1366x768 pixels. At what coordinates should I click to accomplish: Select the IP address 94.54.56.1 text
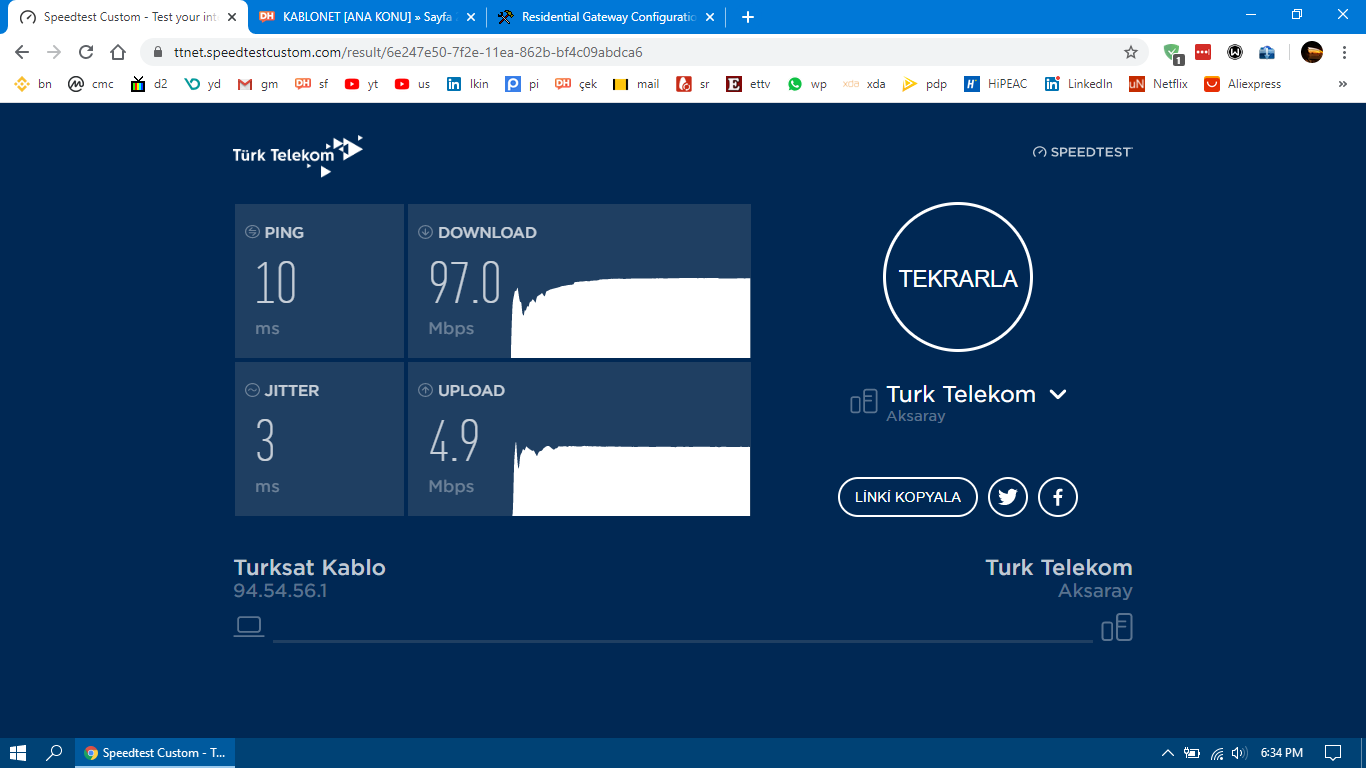pyautogui.click(x=280, y=591)
